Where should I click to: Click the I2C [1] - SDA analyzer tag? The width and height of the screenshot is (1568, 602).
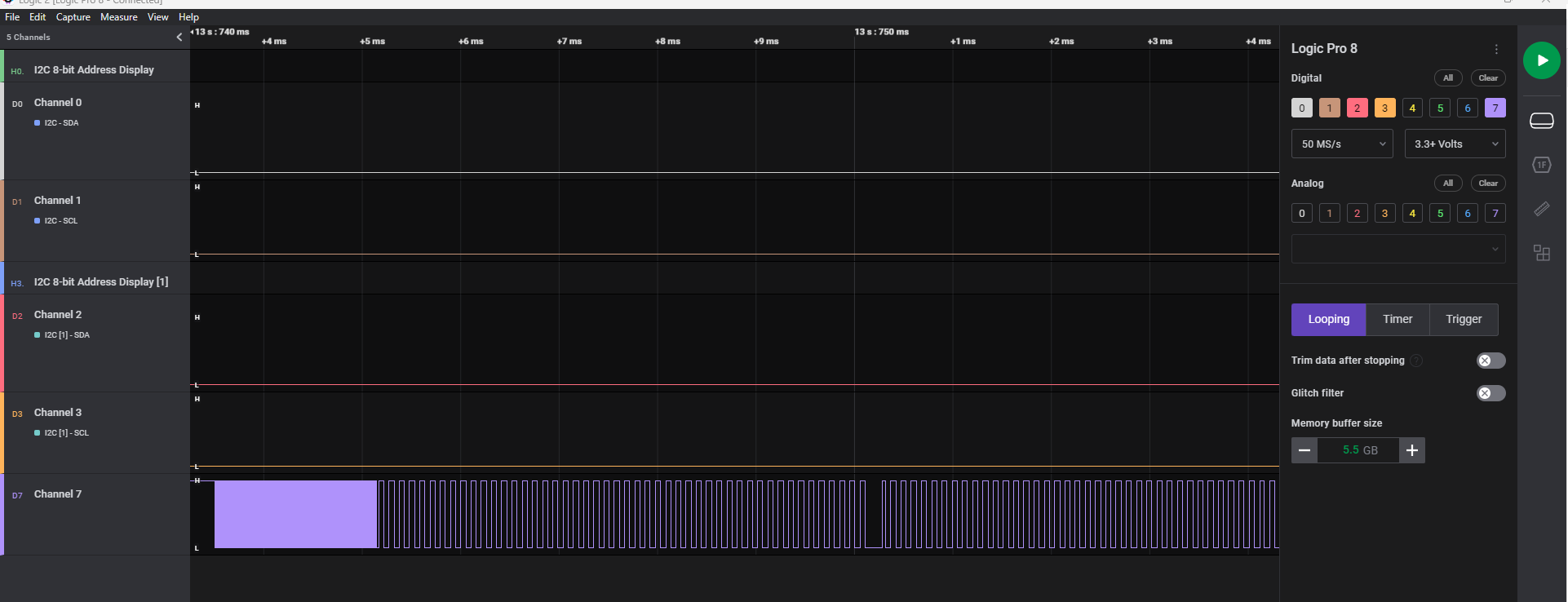click(x=62, y=335)
